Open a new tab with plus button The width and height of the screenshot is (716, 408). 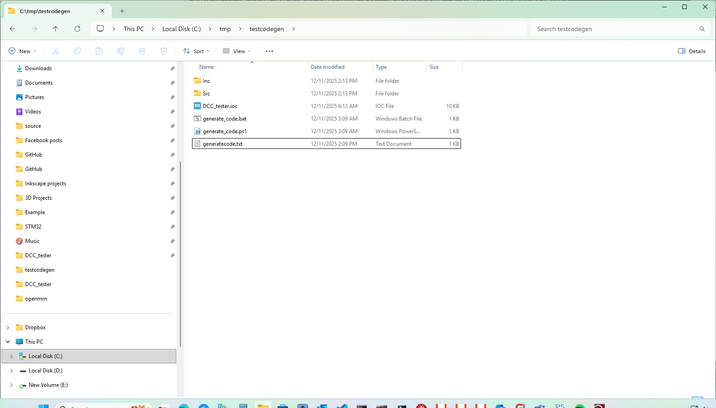tap(122, 11)
